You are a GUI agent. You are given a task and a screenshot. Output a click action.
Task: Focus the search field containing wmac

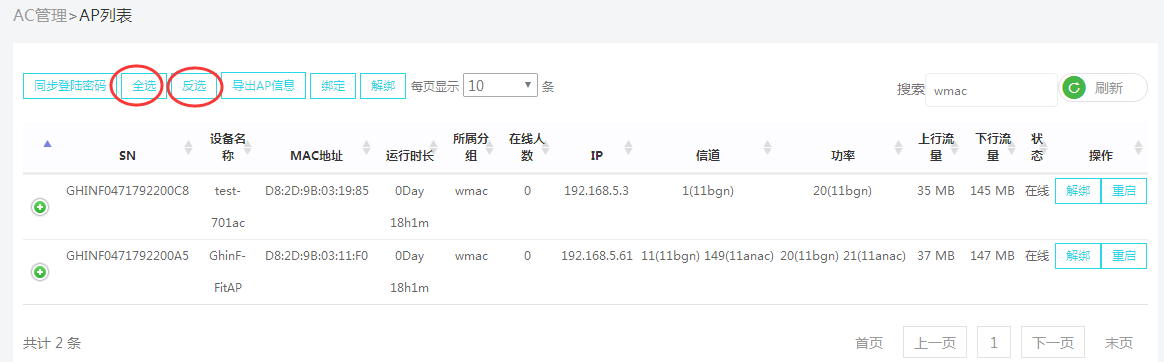tap(992, 90)
